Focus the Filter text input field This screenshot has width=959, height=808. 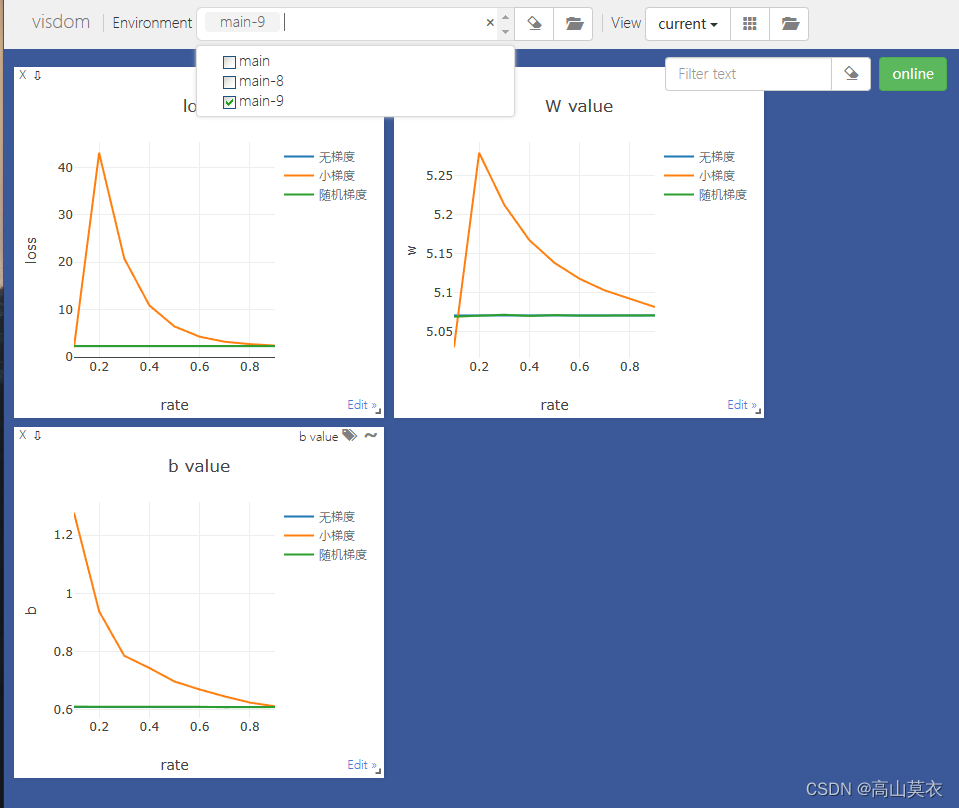tap(748, 74)
